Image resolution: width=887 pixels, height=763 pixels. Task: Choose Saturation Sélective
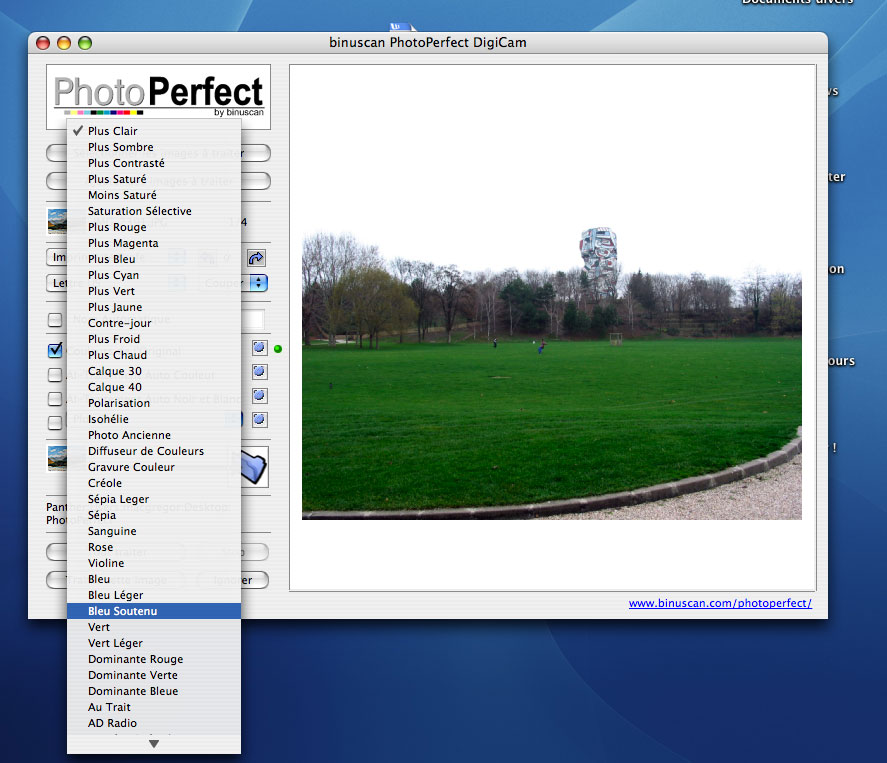pos(154,211)
